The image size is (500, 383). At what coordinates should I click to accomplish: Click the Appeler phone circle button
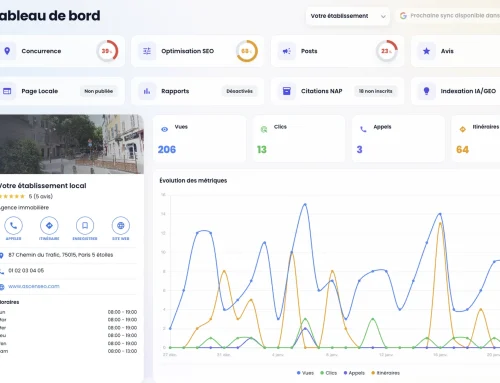click(13, 226)
